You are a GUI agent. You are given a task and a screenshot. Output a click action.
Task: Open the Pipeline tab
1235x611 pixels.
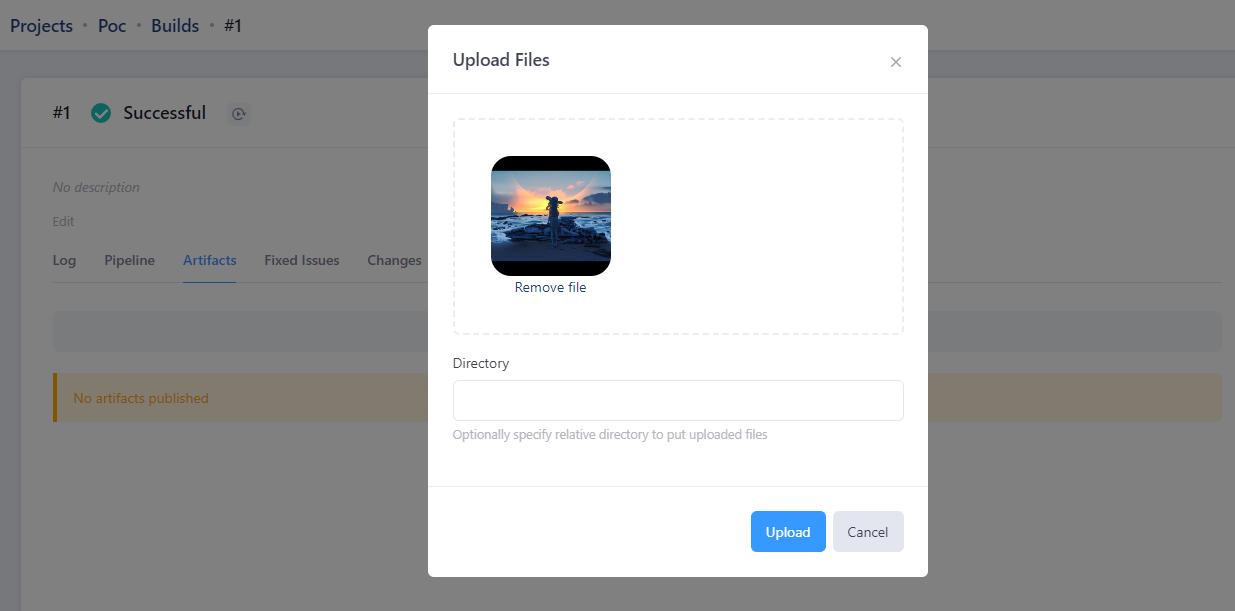[x=129, y=261]
